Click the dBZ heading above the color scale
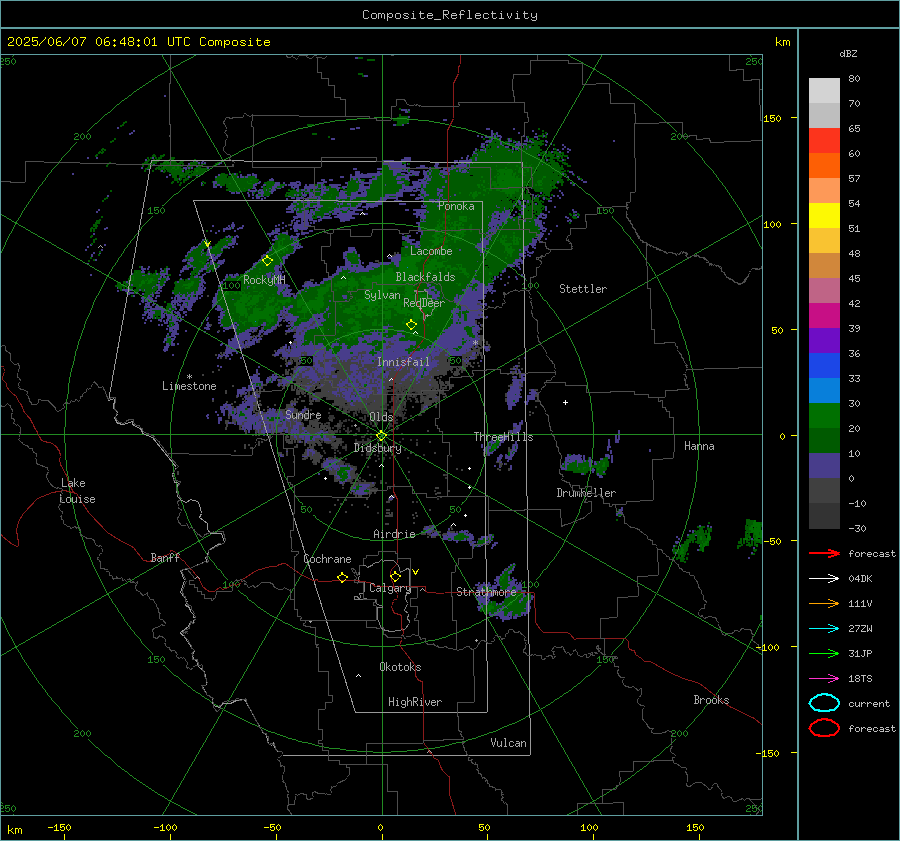 point(848,53)
